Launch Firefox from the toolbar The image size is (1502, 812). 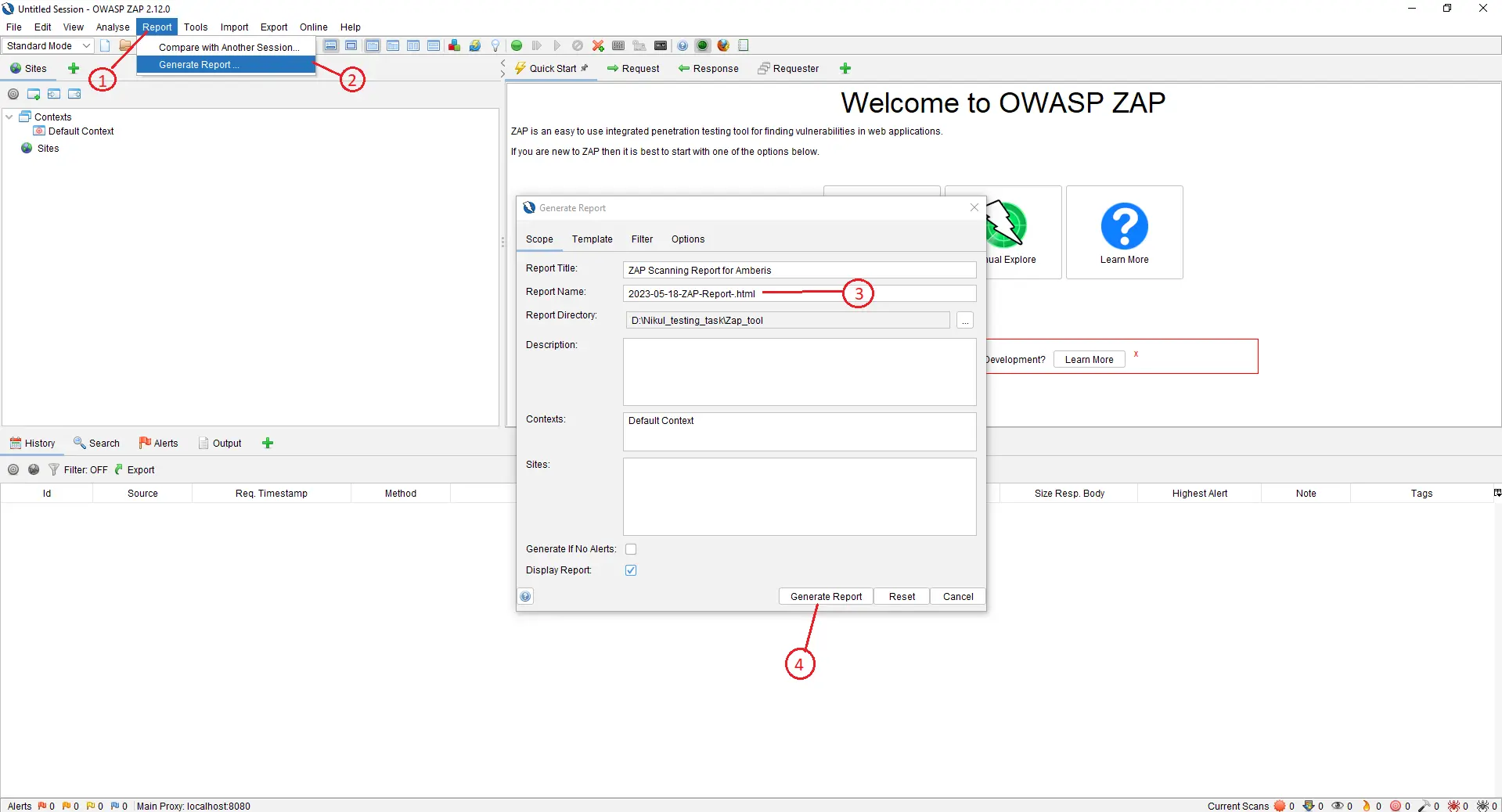(722, 45)
